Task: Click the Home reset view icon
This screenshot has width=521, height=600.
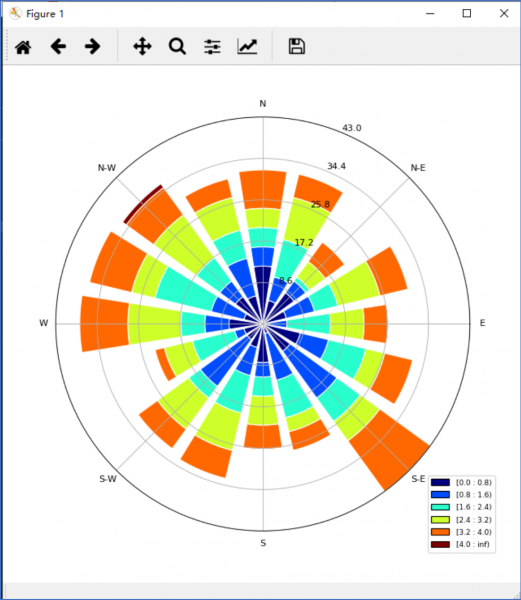Action: tap(23, 47)
